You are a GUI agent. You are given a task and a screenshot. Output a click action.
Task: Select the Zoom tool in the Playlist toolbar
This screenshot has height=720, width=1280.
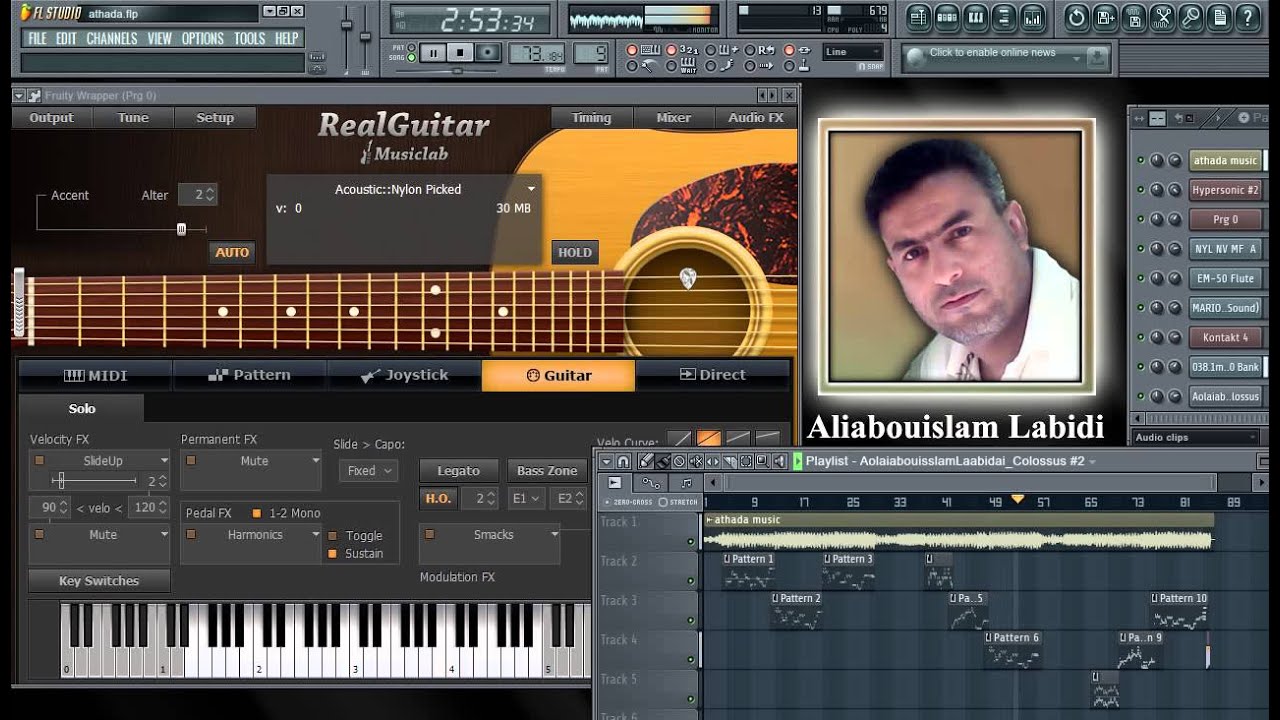point(763,461)
